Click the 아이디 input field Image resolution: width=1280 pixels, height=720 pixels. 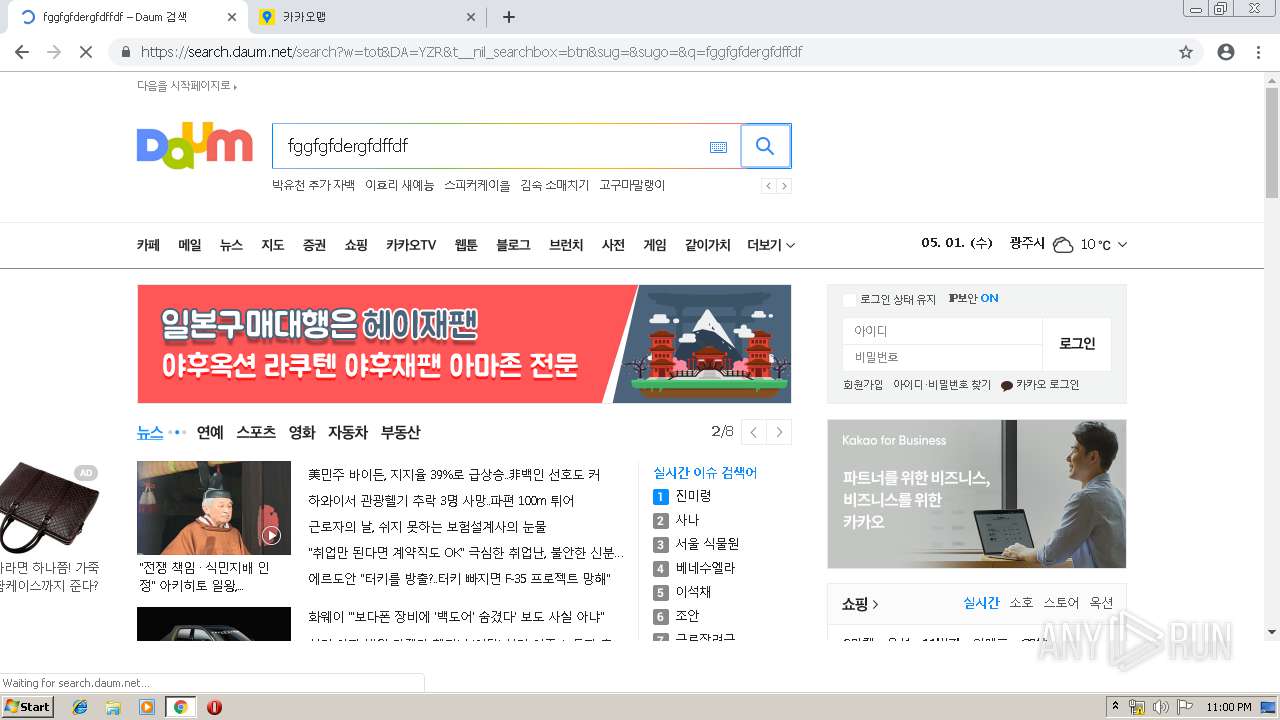pyautogui.click(x=942, y=331)
